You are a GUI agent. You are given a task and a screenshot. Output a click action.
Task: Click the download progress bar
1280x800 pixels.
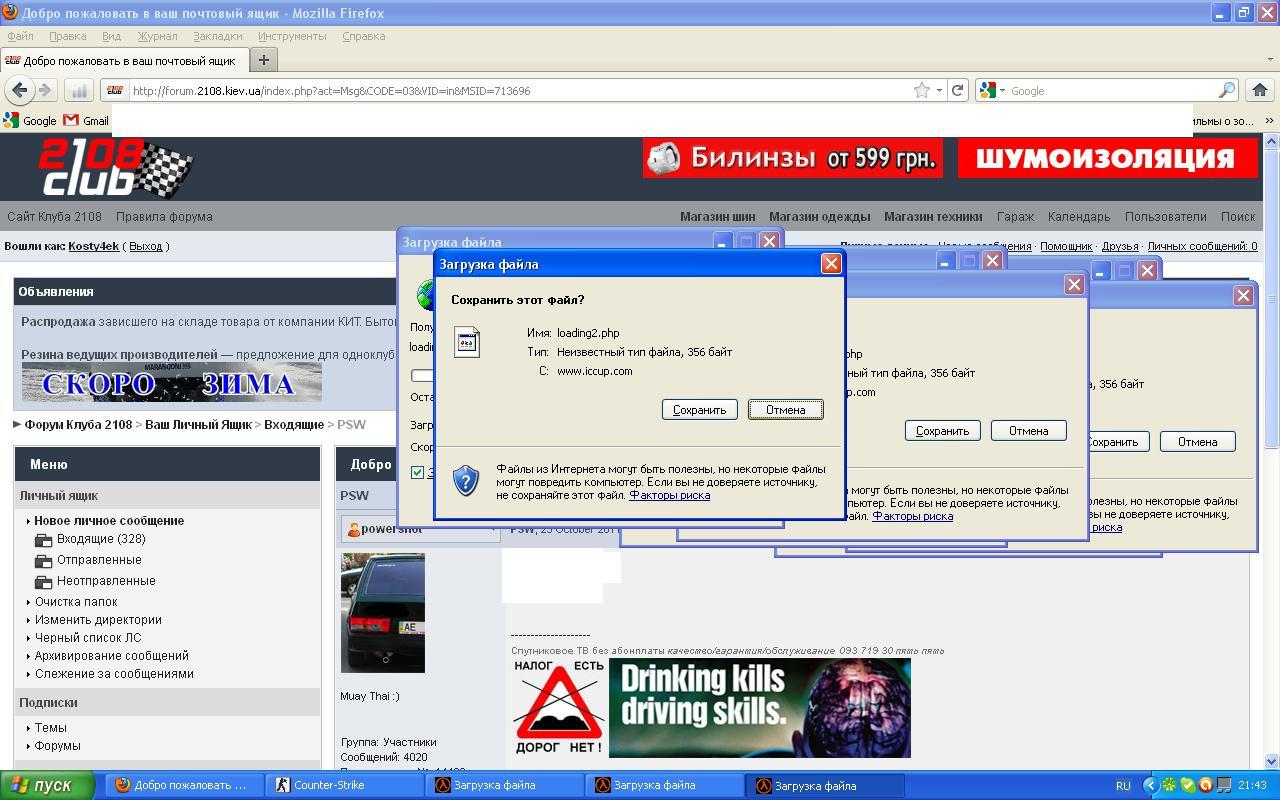pos(423,376)
